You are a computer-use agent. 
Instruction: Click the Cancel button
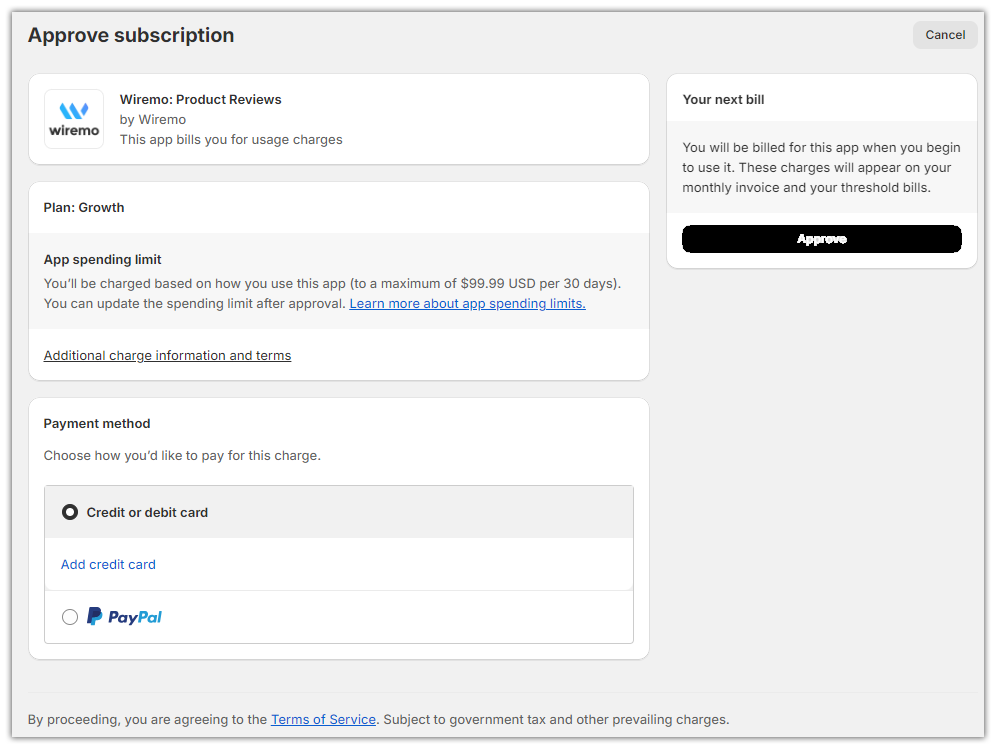(945, 35)
